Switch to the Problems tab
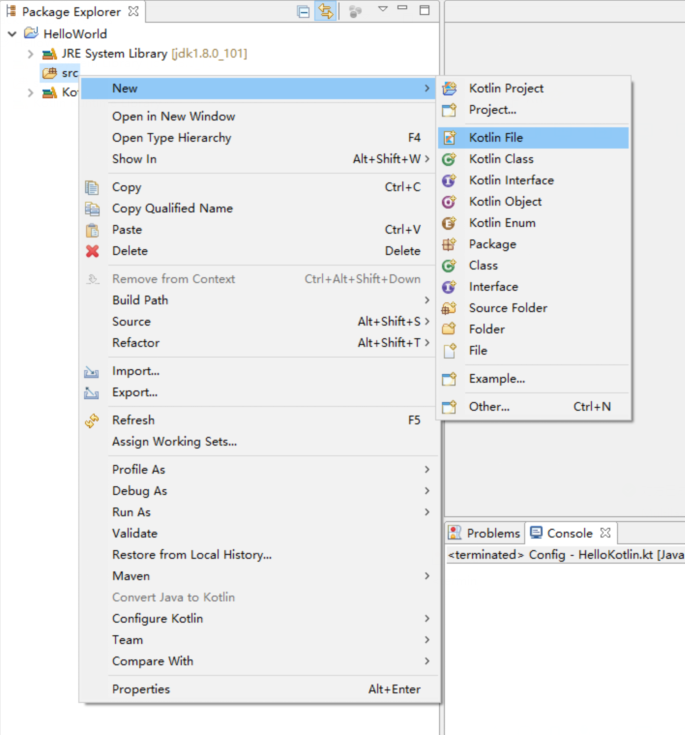685x735 pixels. [x=485, y=533]
